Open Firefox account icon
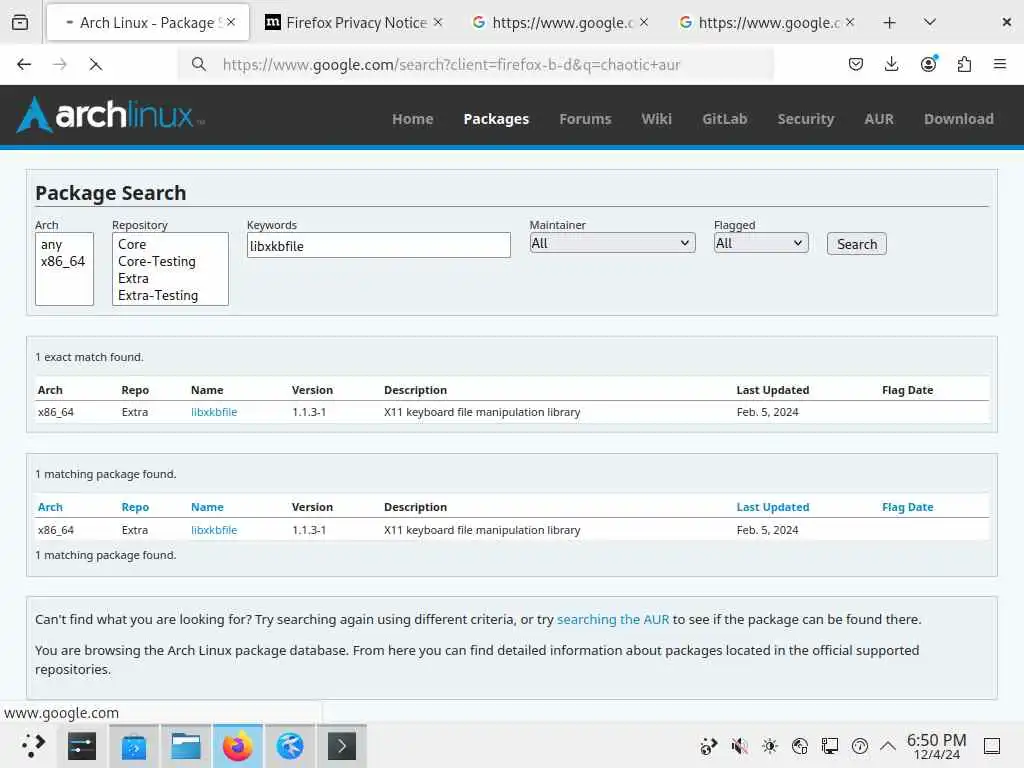1024x768 pixels. (x=928, y=64)
